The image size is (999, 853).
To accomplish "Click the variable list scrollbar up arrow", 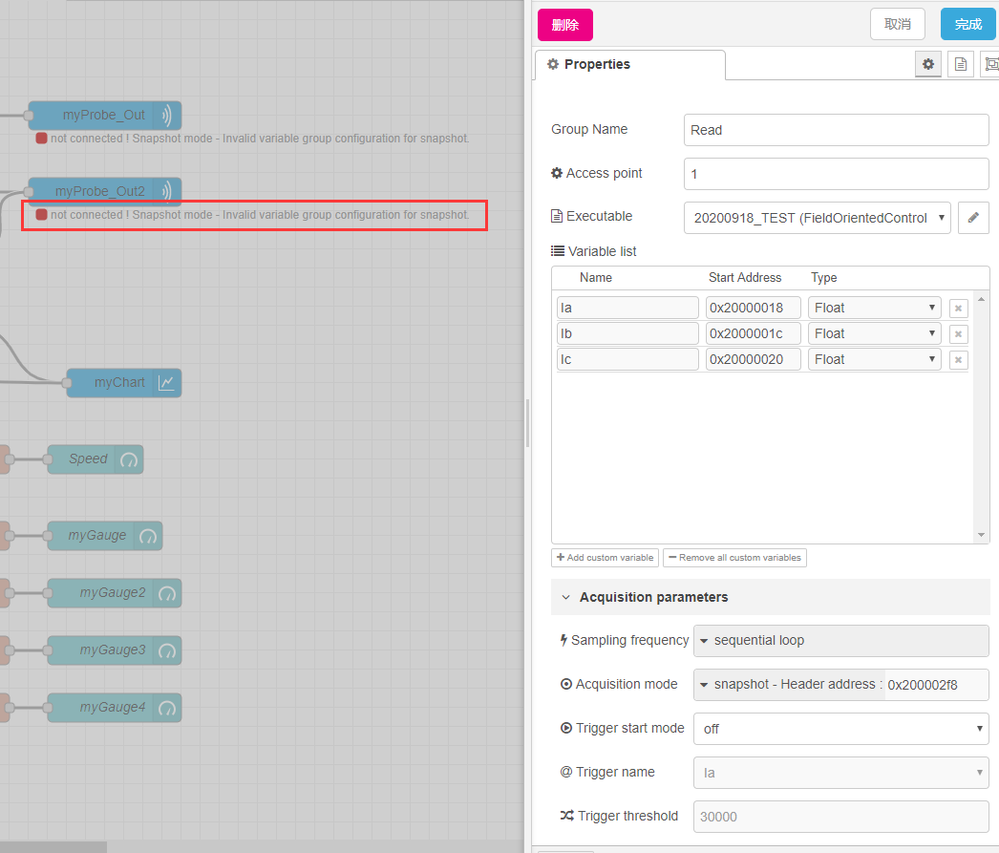I will (x=981, y=299).
